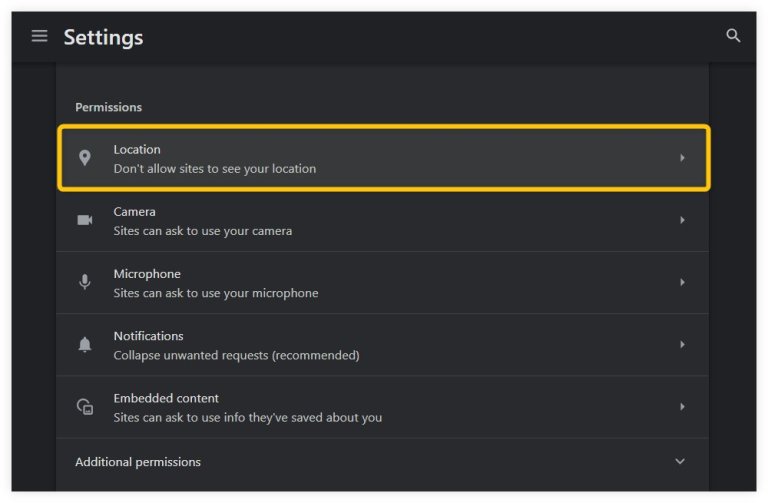768x503 pixels.
Task: Open the hamburger main menu
Action: [x=39, y=36]
